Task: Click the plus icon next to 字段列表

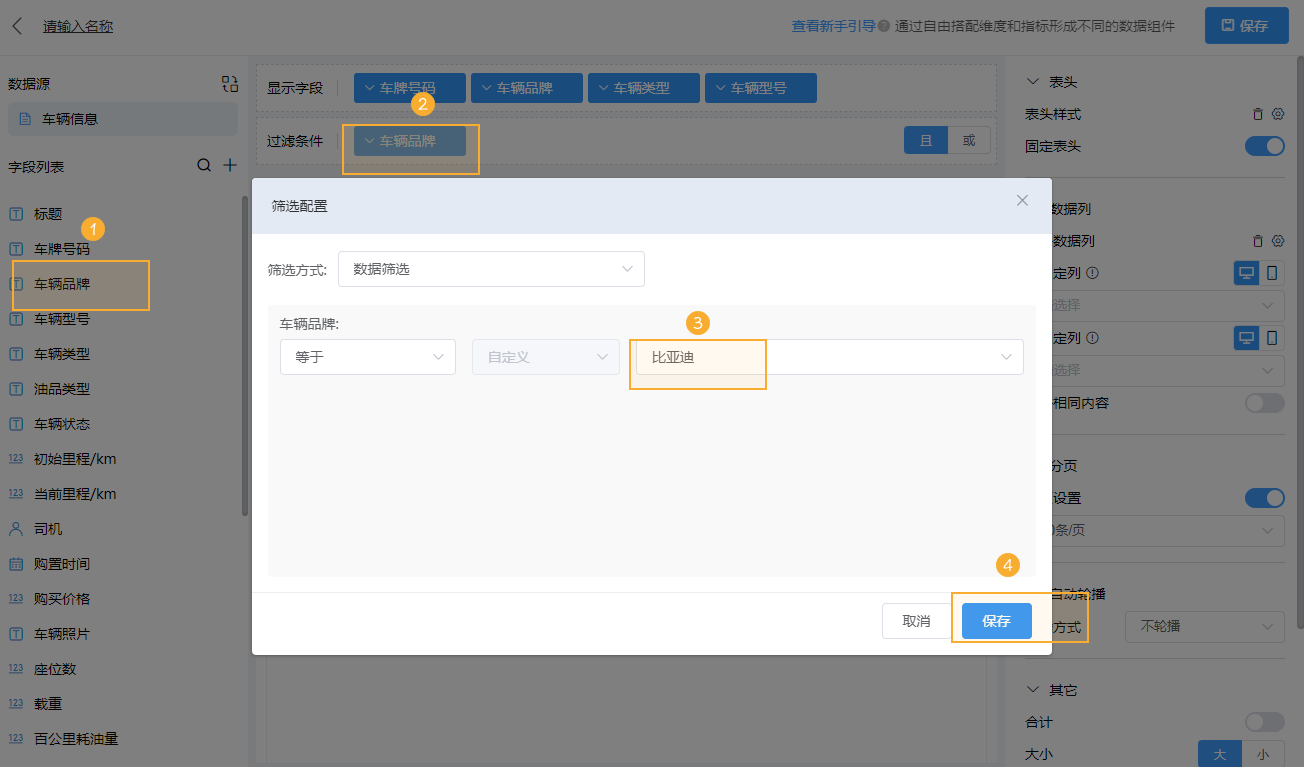Action: click(231, 164)
